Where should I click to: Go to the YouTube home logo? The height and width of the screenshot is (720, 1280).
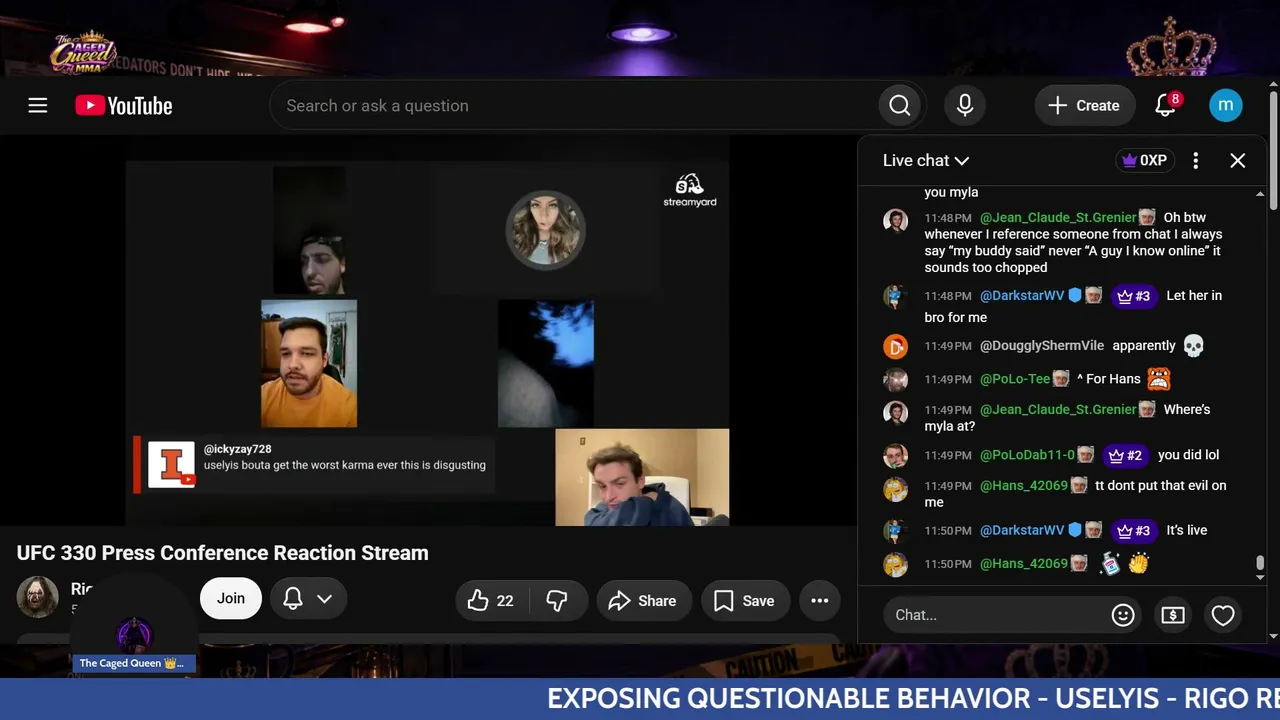click(x=124, y=106)
